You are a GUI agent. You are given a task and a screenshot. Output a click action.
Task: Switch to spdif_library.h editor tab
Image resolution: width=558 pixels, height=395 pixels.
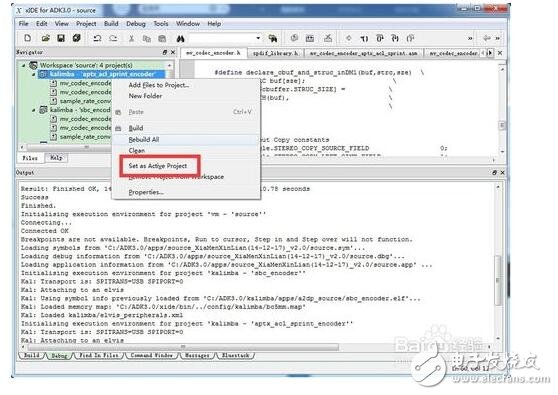pyautogui.click(x=275, y=53)
